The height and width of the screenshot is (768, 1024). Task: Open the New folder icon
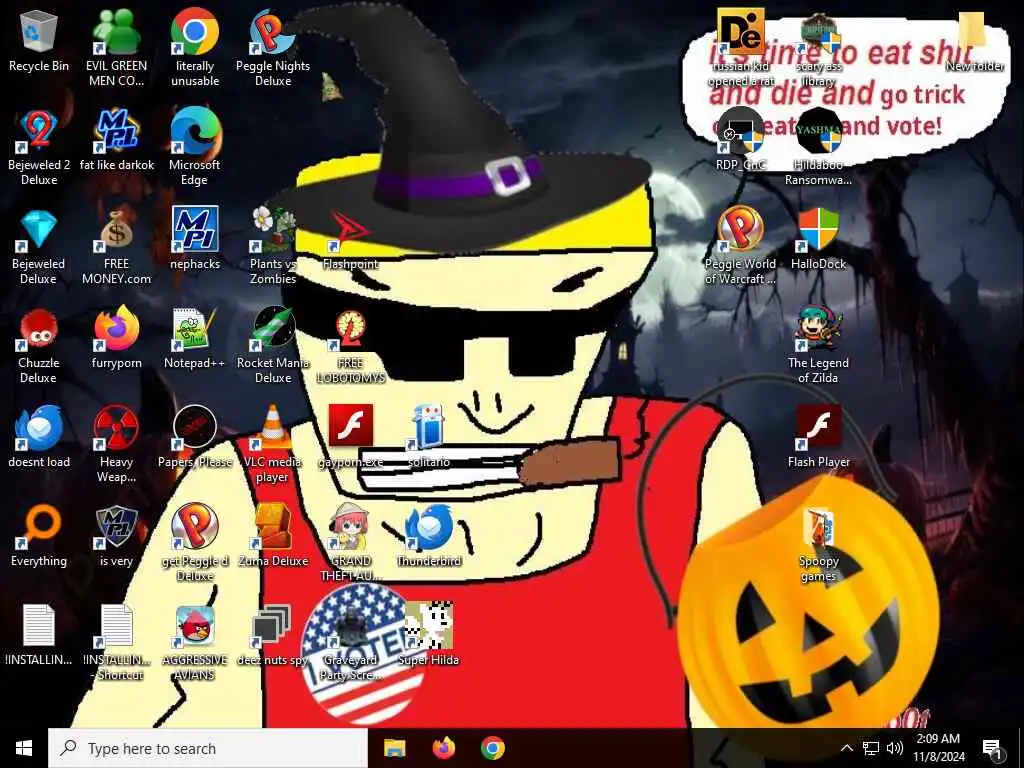[x=973, y=30]
